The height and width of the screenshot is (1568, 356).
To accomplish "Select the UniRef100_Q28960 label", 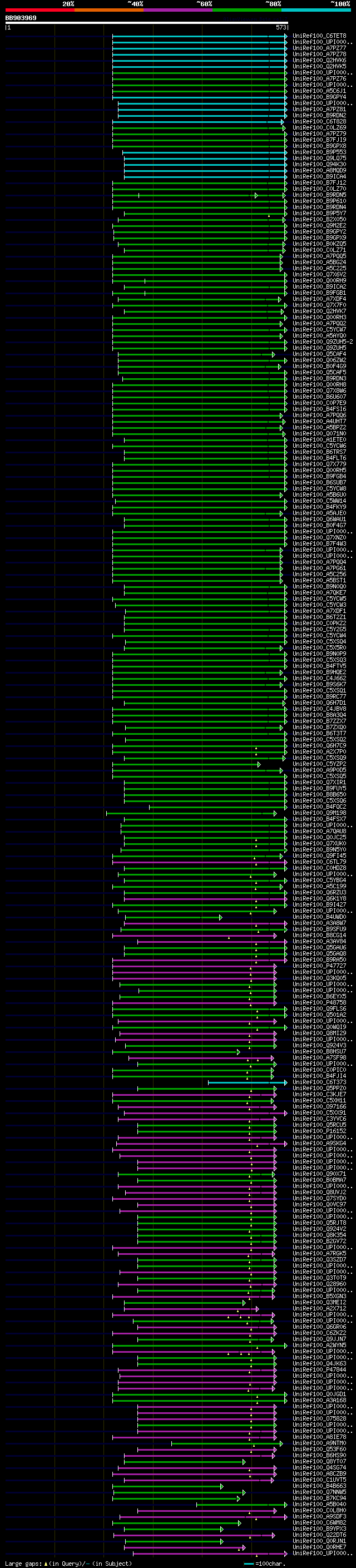I will point(319,1284).
